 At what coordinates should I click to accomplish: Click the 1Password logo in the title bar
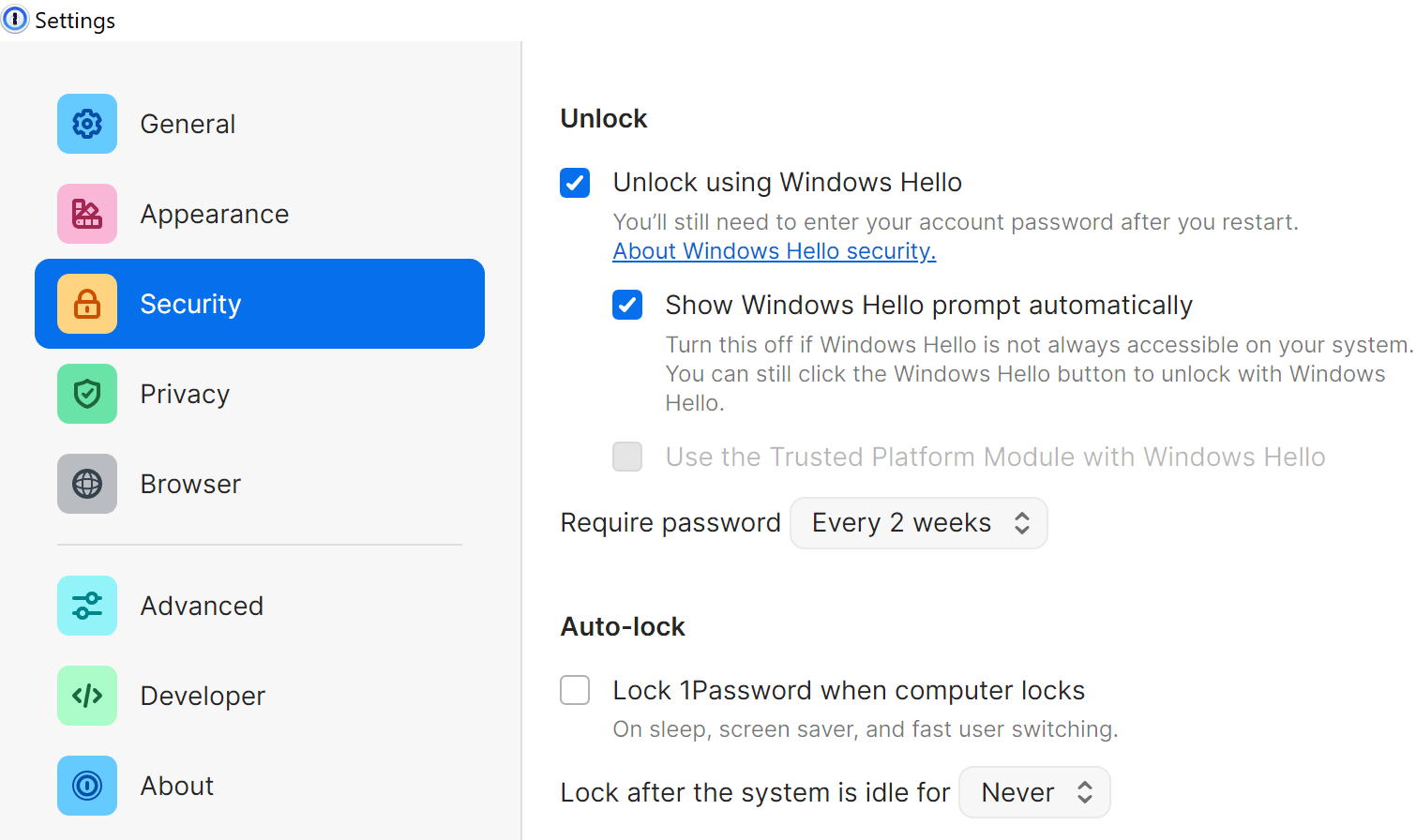(15, 19)
